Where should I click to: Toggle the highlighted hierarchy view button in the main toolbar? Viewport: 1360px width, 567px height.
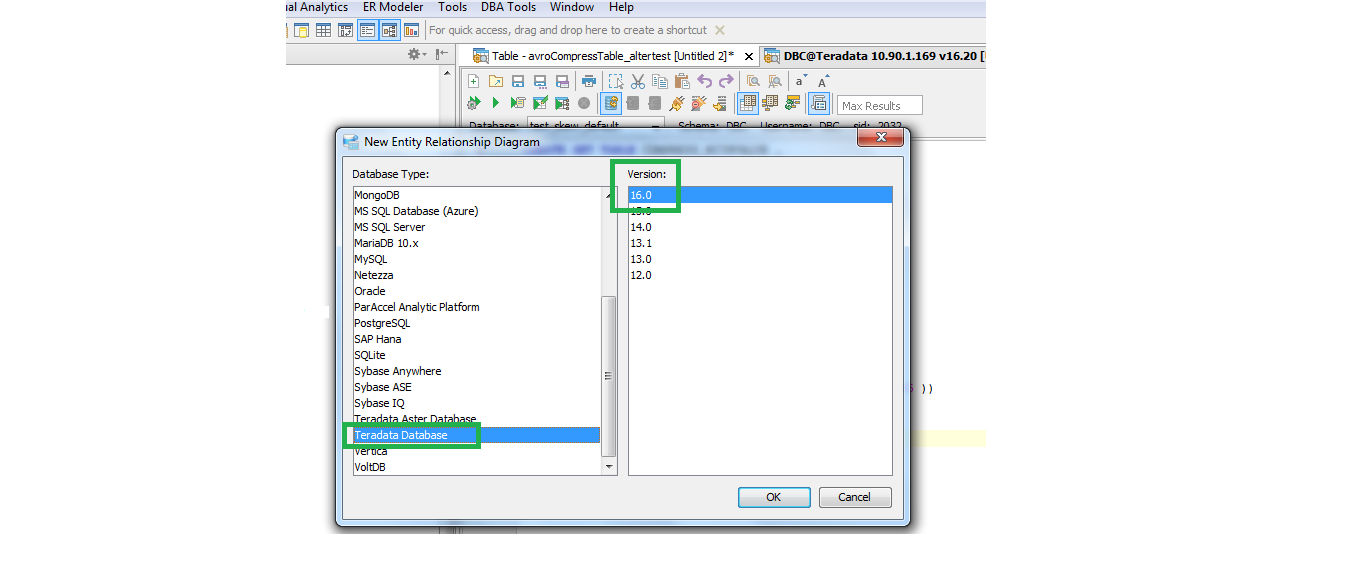pyautogui.click(x=389, y=30)
